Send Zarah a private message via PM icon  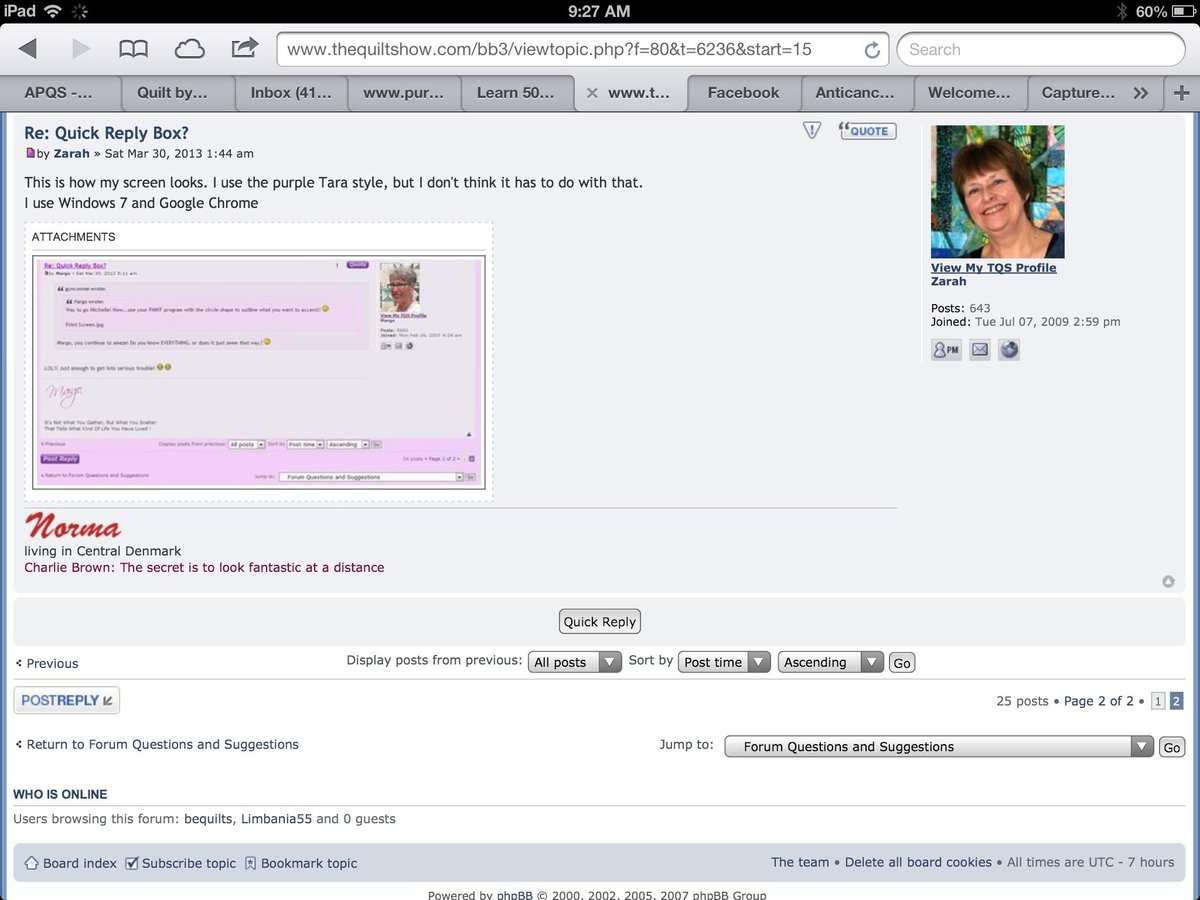(x=945, y=350)
